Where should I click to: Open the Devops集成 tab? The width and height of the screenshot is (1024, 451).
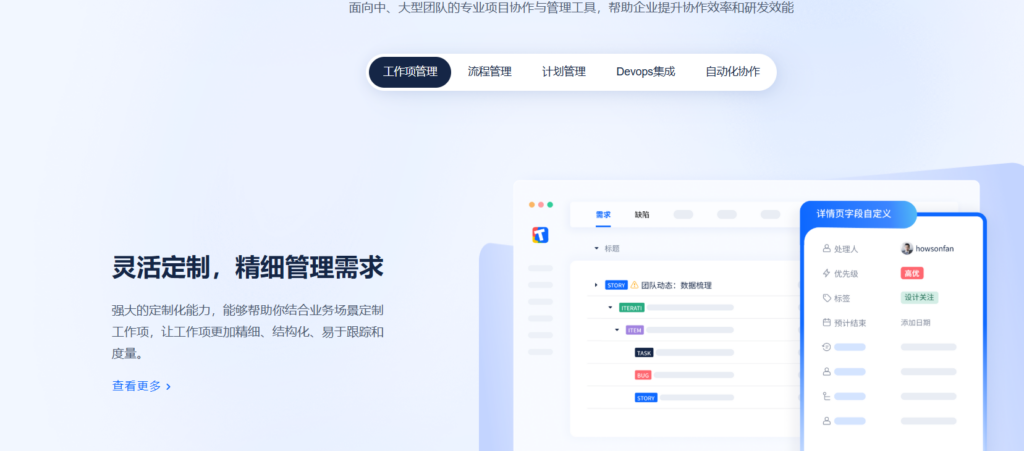pyautogui.click(x=645, y=72)
